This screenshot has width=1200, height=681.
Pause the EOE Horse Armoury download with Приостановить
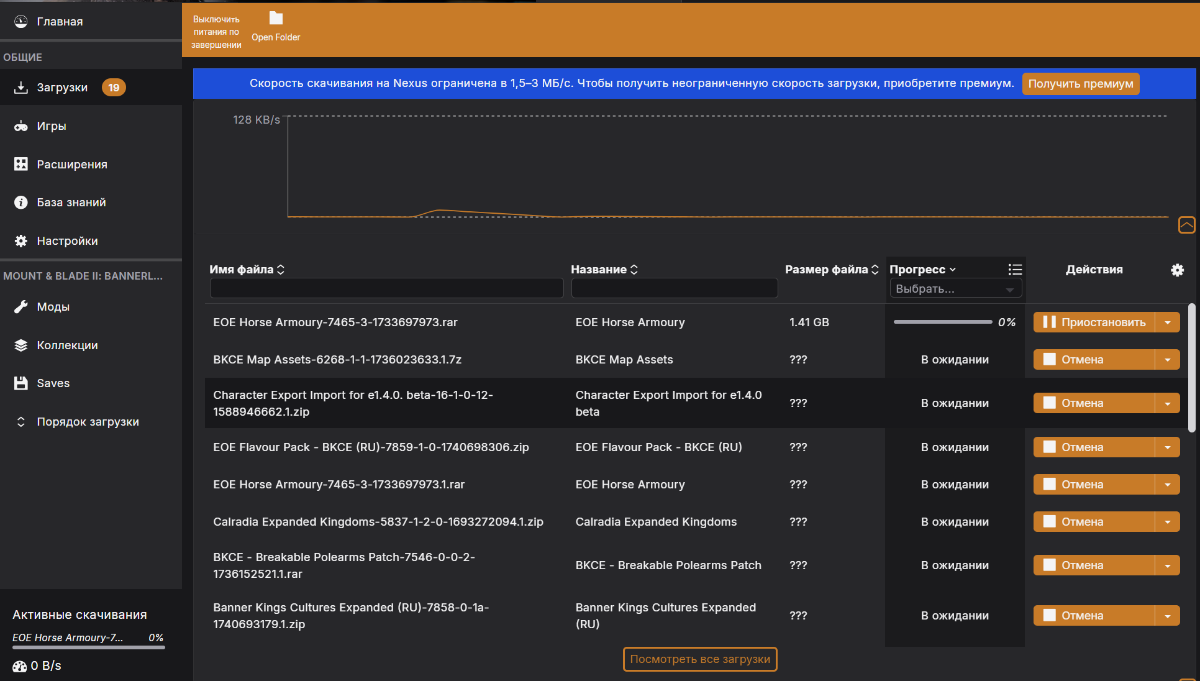point(1094,322)
